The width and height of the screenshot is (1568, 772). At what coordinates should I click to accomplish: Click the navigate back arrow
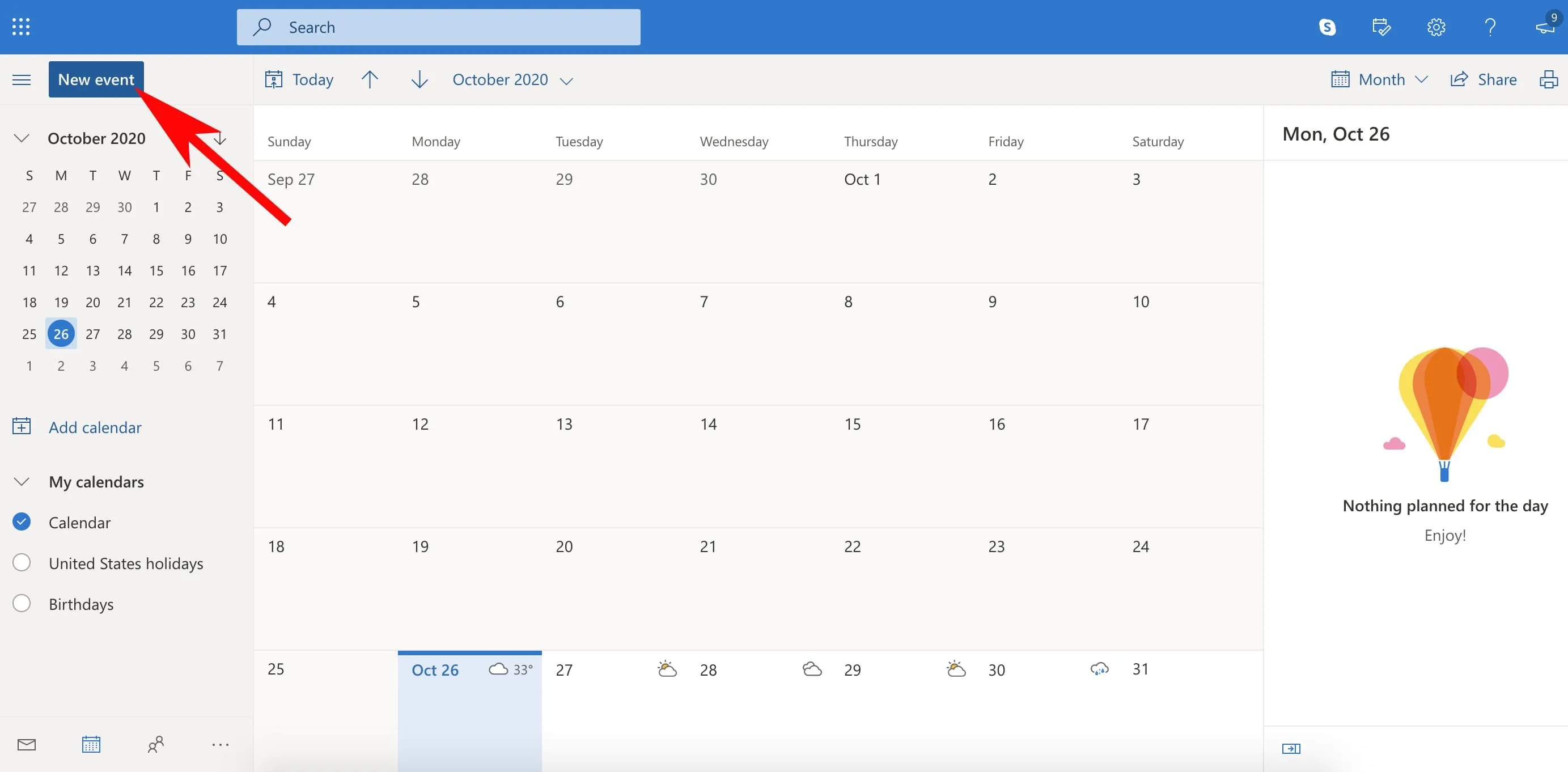[370, 78]
